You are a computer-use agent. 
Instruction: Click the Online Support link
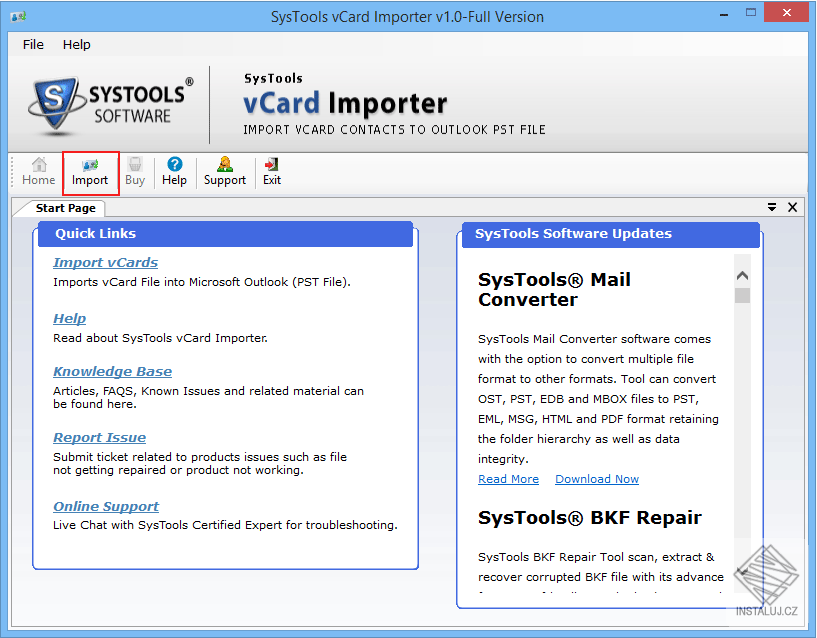106,506
